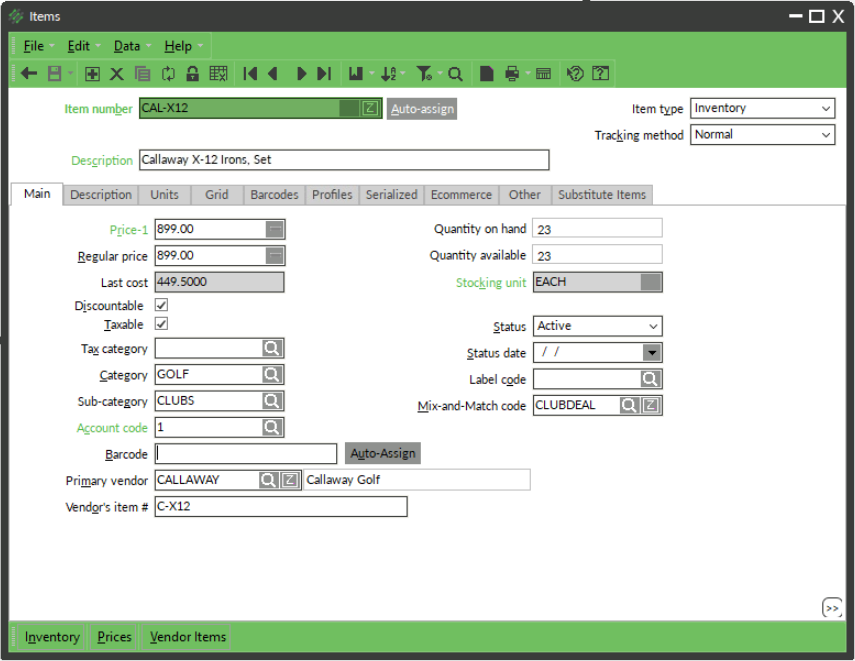Click the Inventory bottom button

pos(52,637)
